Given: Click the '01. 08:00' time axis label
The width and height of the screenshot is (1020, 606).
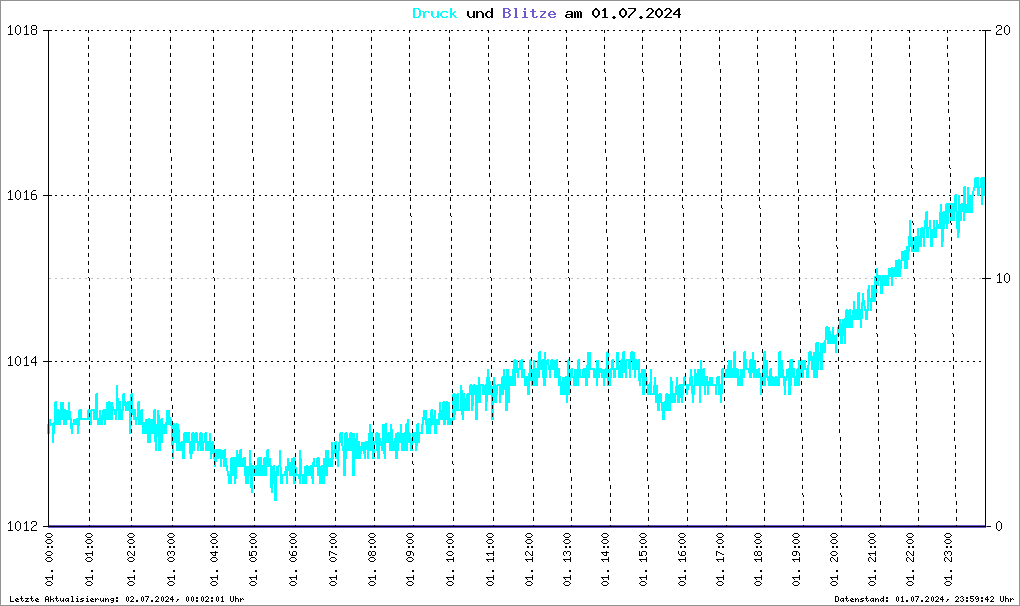Looking at the screenshot, I should (373, 560).
